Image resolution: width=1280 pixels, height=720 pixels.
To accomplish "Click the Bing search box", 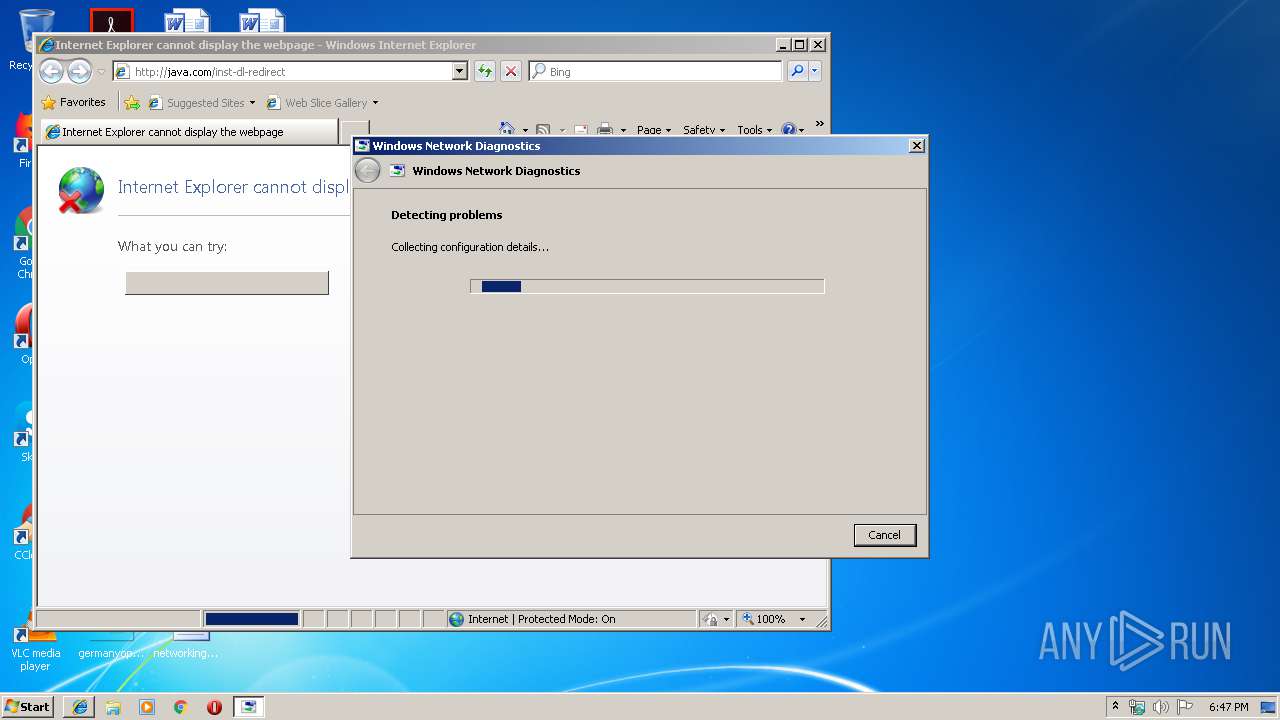I will (x=656, y=72).
